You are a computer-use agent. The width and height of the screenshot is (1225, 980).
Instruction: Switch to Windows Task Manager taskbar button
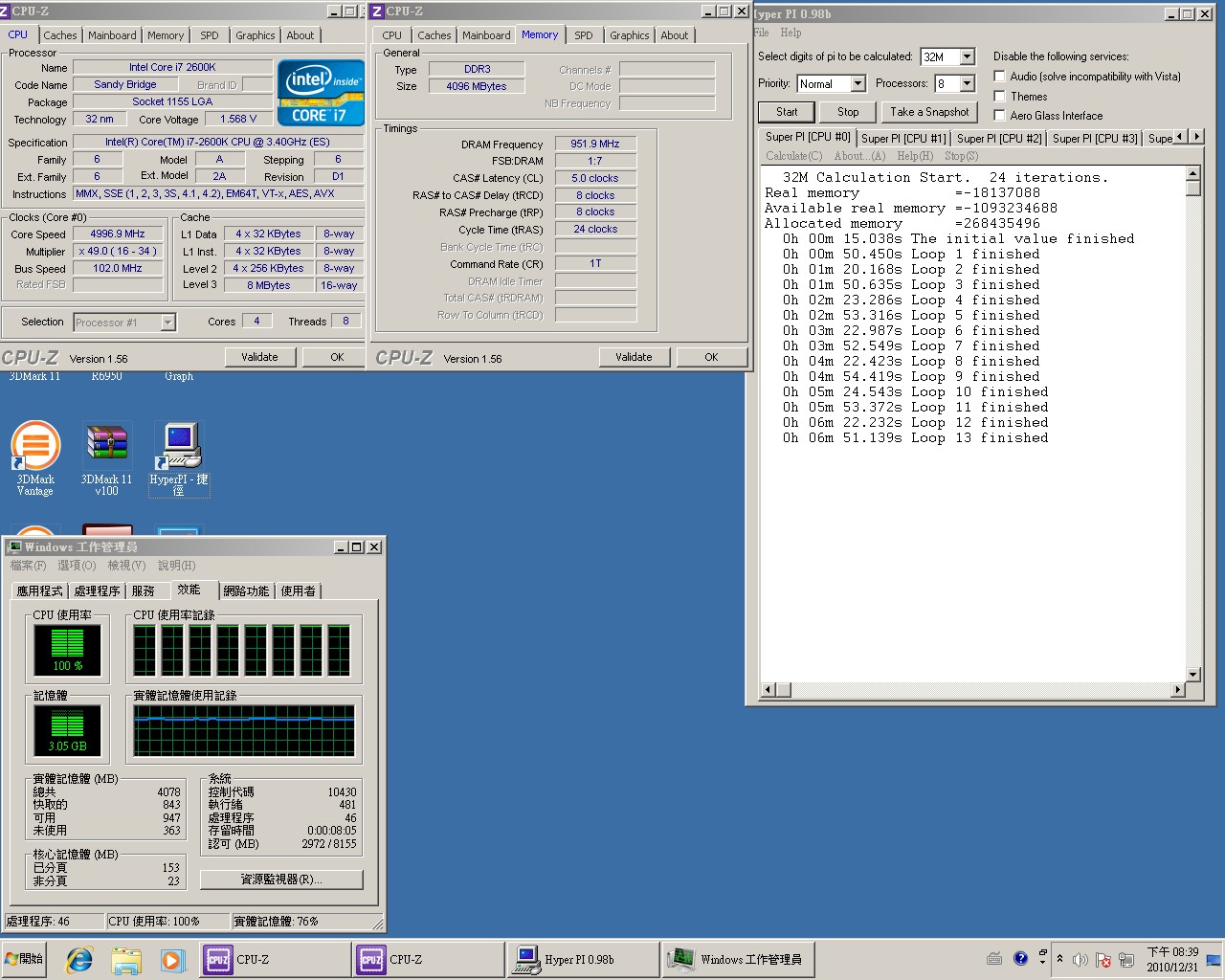(737, 959)
